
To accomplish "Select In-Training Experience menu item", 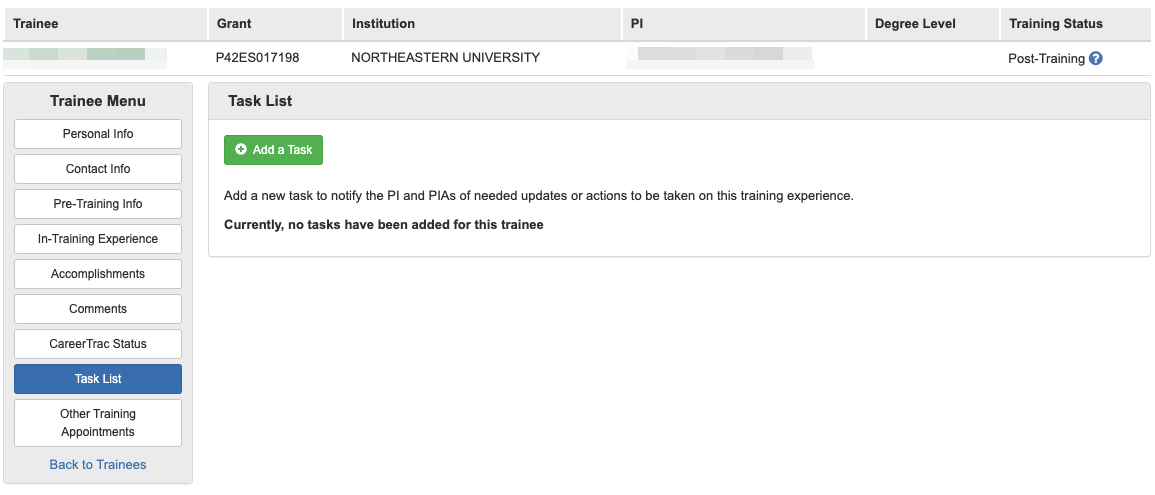I will 98,239.
